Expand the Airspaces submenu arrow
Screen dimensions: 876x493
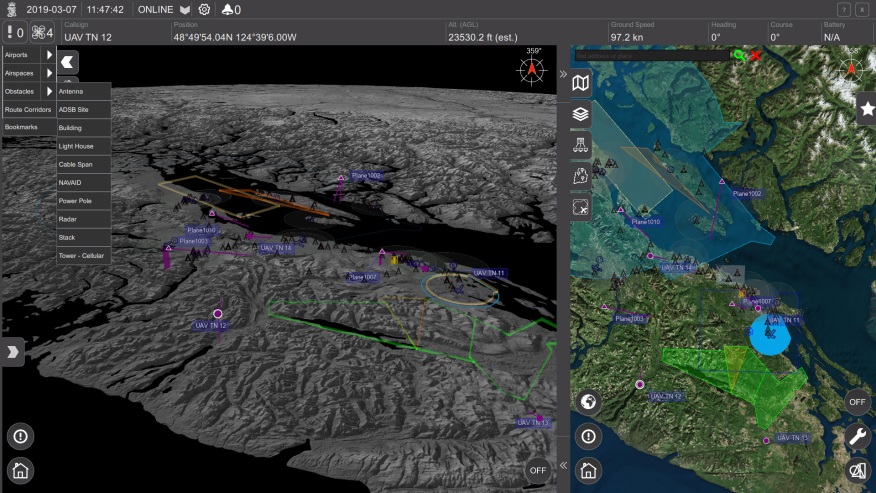coord(49,73)
